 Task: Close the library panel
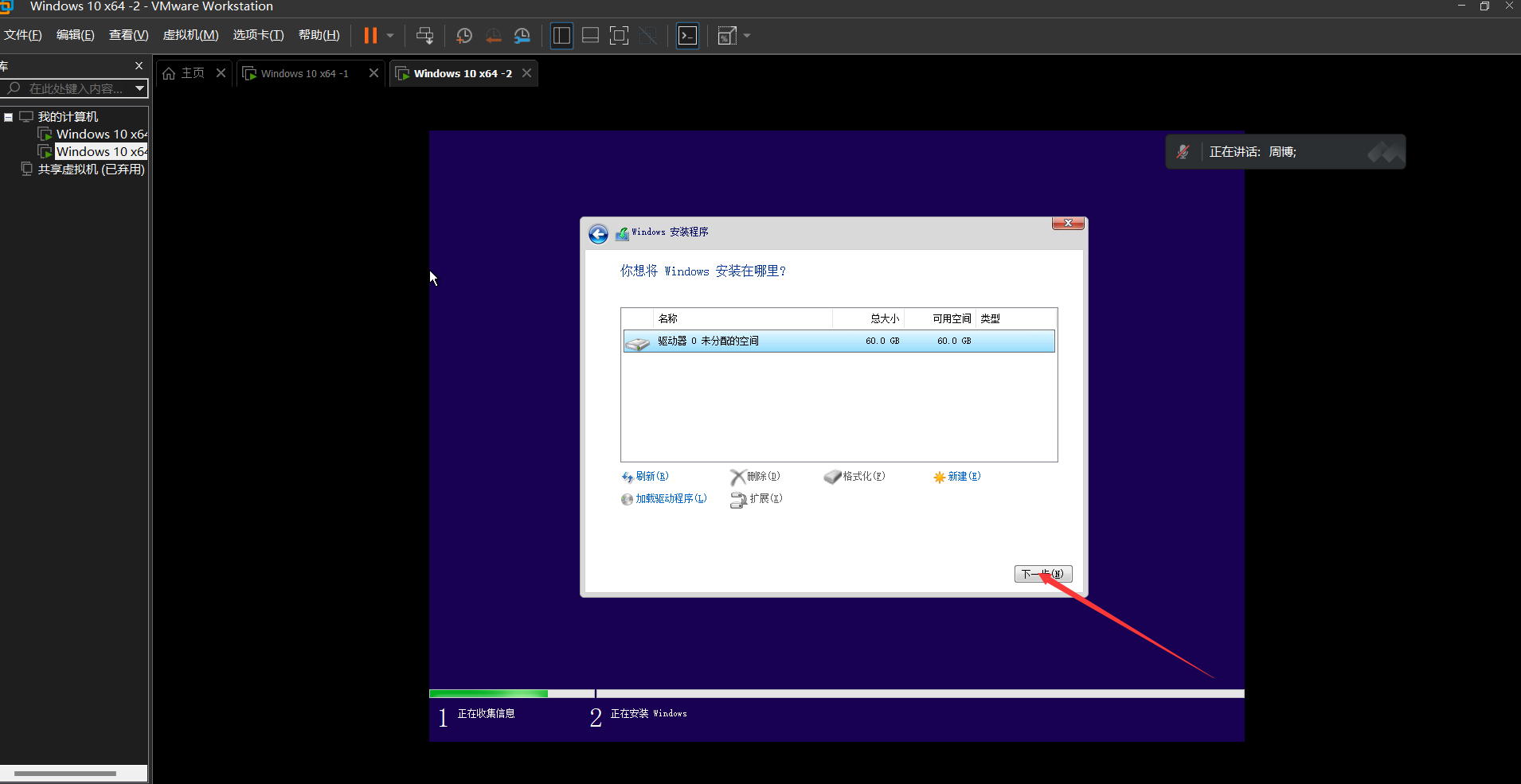[139, 66]
